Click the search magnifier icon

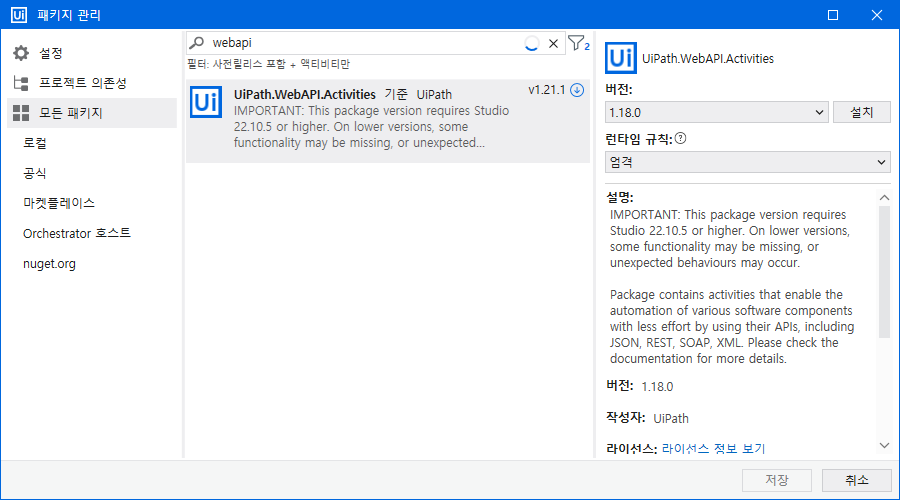coord(197,42)
